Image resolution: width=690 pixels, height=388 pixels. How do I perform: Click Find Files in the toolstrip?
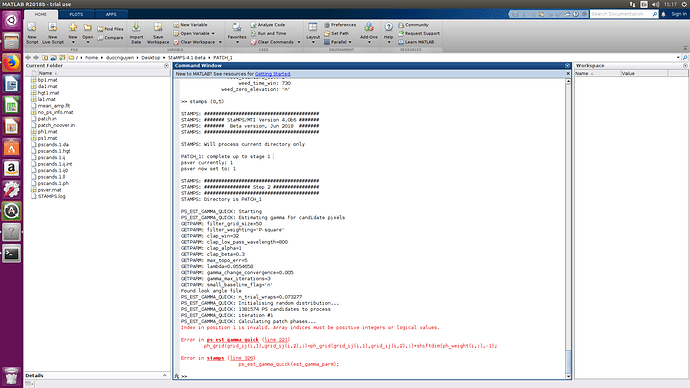click(110, 29)
